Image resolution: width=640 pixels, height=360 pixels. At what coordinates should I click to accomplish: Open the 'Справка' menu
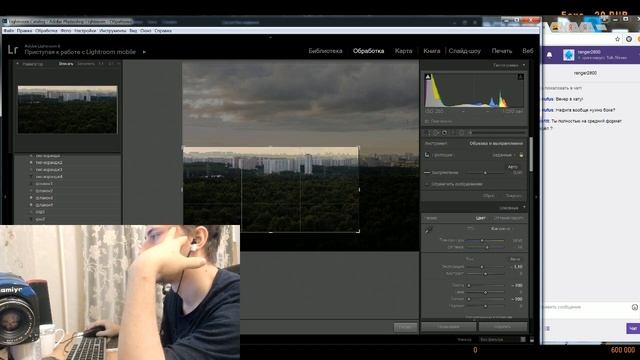(x=163, y=31)
